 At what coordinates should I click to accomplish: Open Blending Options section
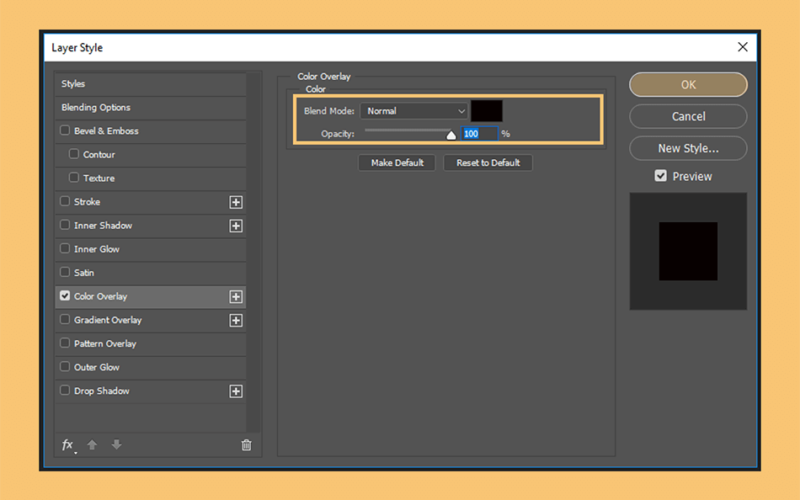(x=151, y=107)
